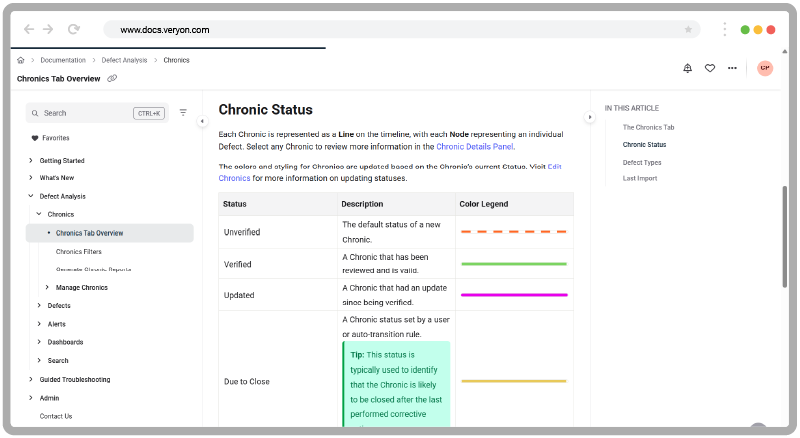Expand the Getting Started section
The image size is (800, 438).
31,161
